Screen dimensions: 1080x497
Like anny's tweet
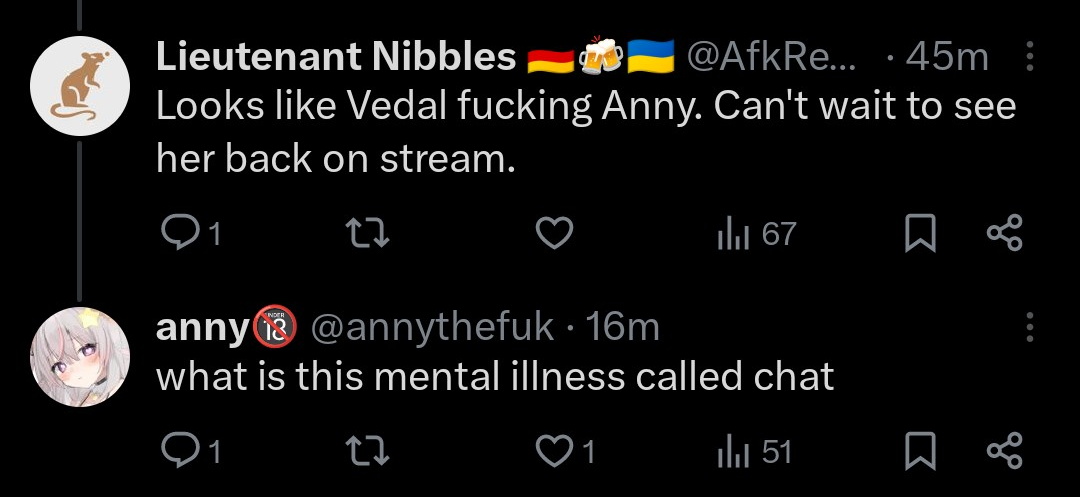point(554,452)
